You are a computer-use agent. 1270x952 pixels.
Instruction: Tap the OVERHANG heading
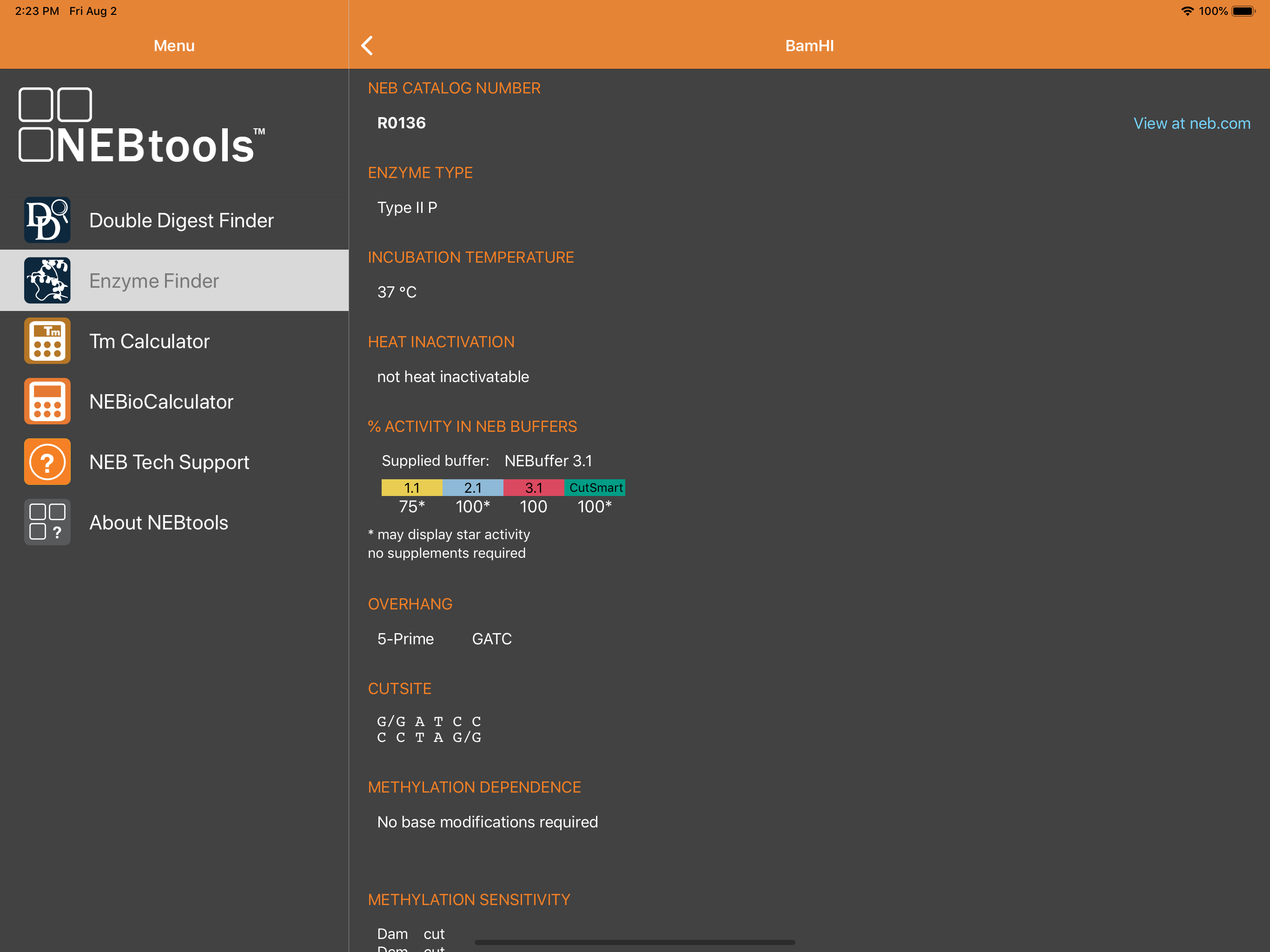(410, 604)
